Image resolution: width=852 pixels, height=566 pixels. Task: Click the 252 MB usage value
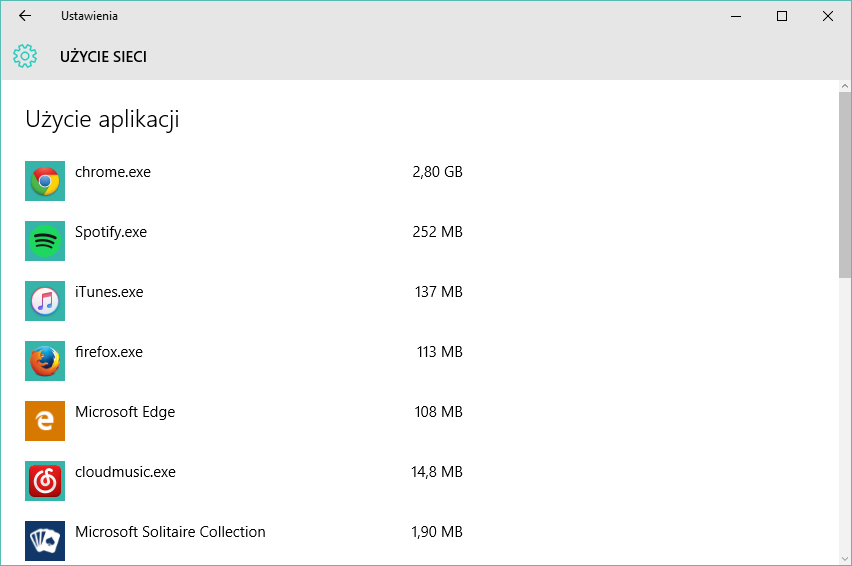click(x=437, y=232)
